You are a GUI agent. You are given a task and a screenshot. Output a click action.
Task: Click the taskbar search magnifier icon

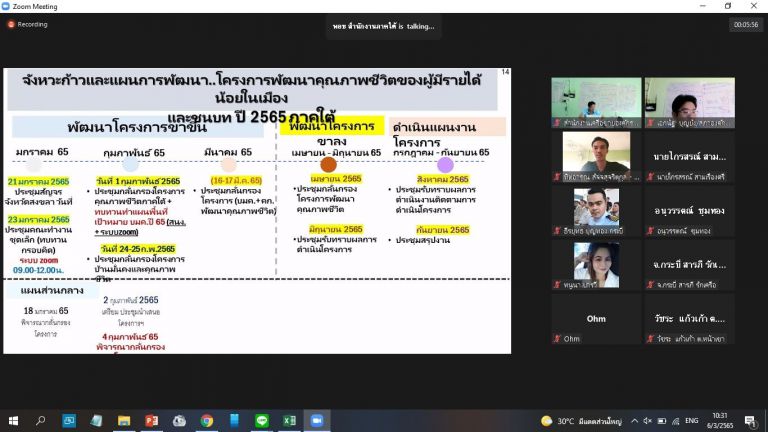pyautogui.click(x=41, y=421)
